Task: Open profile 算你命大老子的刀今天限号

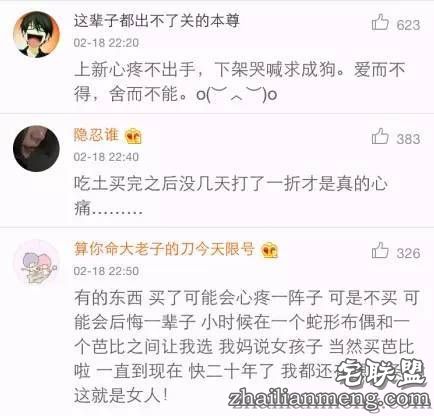Action: (x=164, y=249)
